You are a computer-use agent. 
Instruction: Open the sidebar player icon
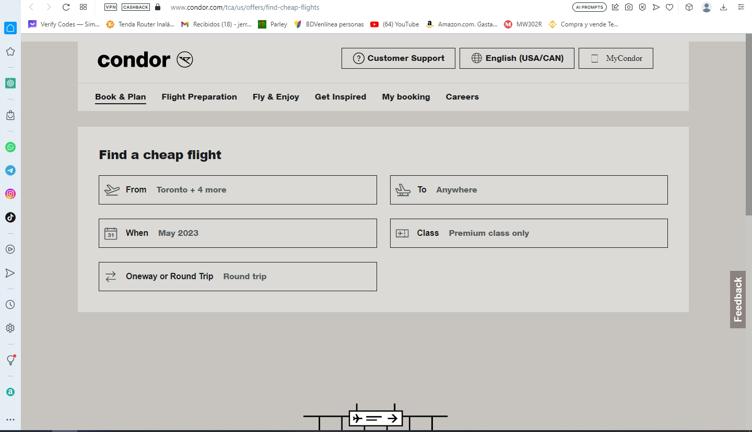(x=10, y=249)
